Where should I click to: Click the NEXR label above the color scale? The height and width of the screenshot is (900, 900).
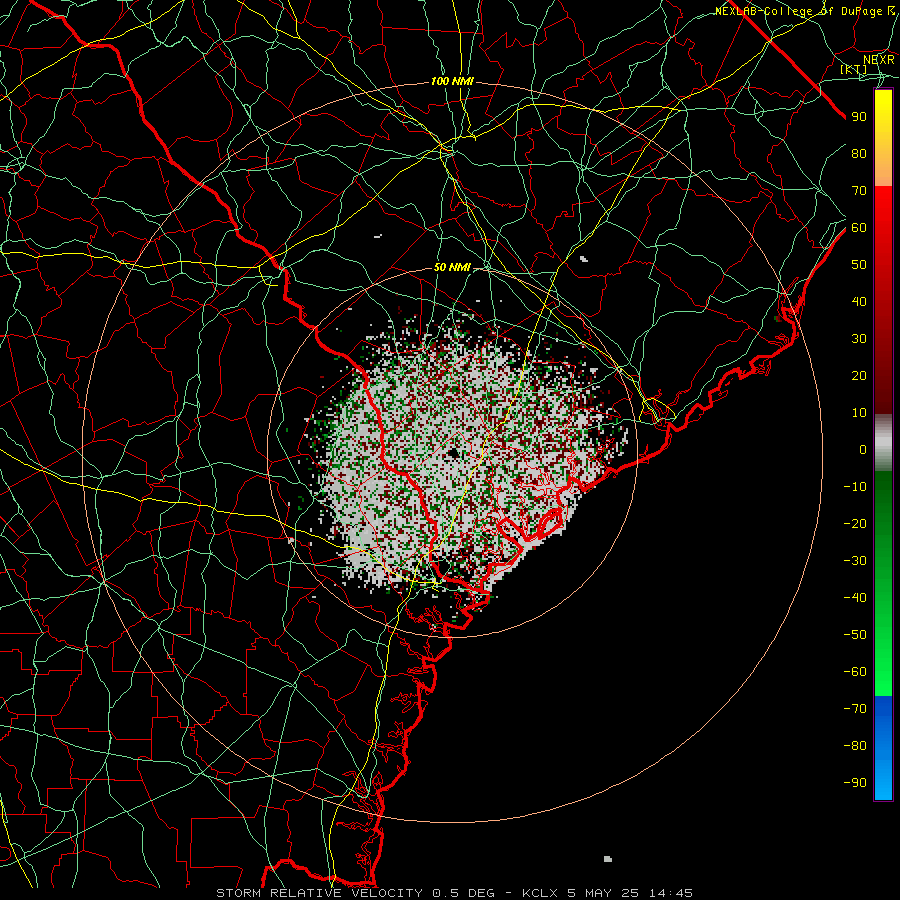tap(878, 60)
